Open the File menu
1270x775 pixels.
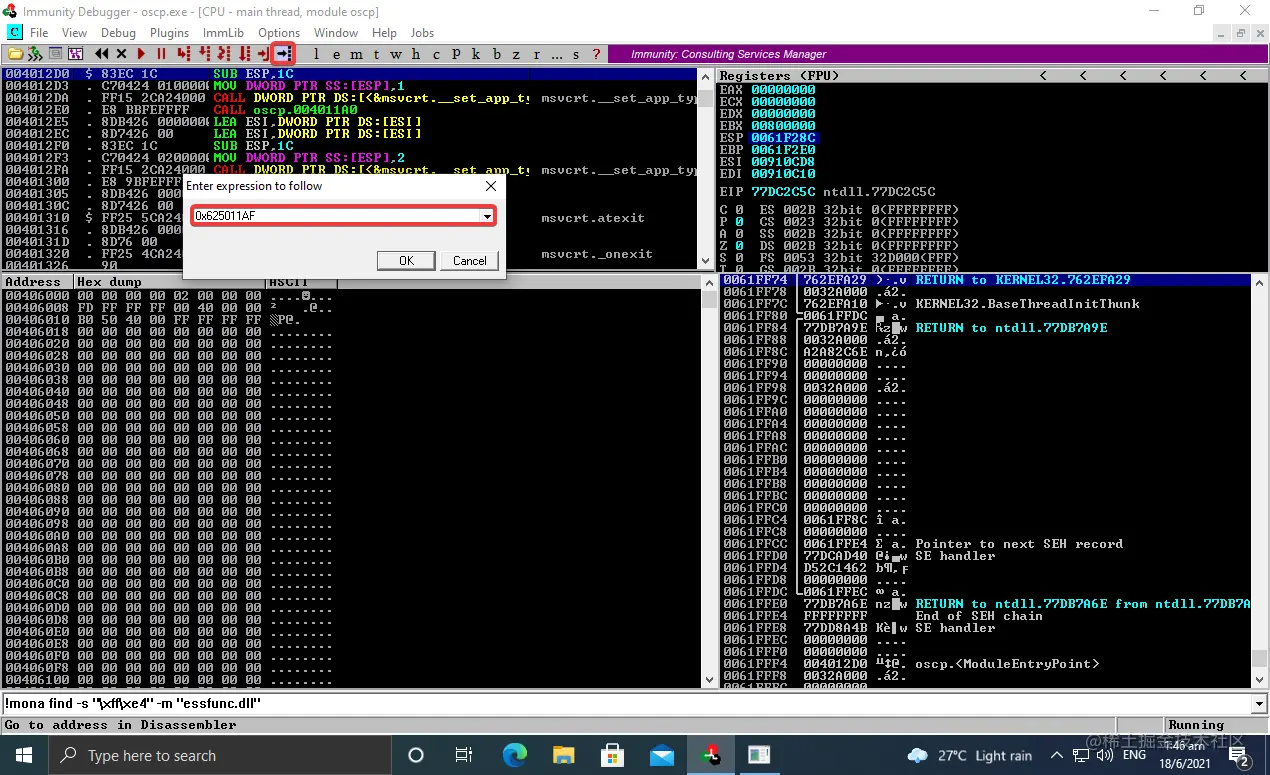click(x=39, y=33)
